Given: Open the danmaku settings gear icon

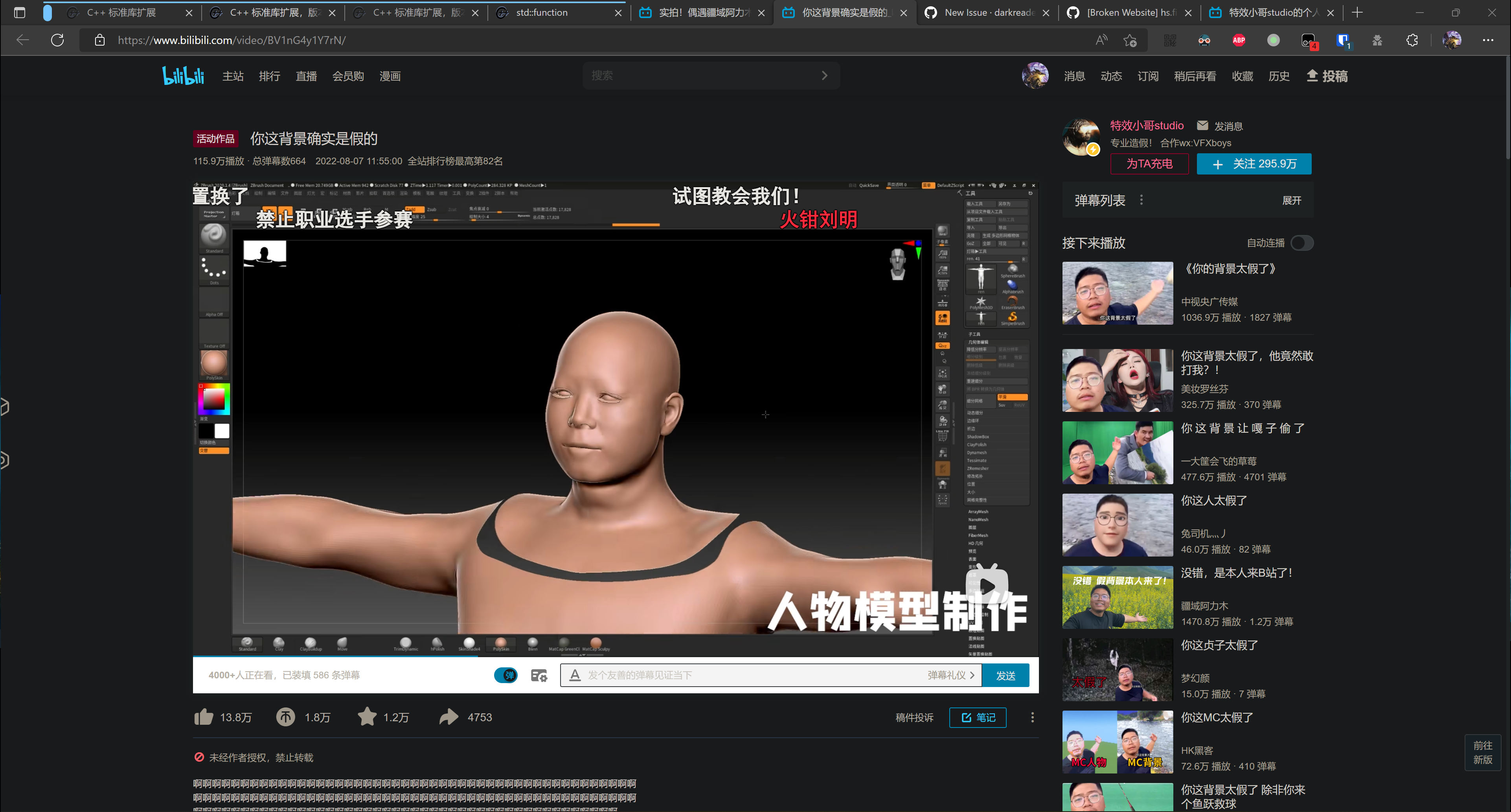Looking at the screenshot, I should [539, 675].
